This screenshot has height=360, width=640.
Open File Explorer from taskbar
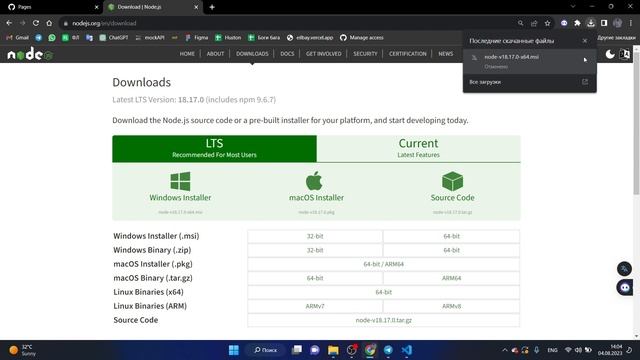pos(333,350)
